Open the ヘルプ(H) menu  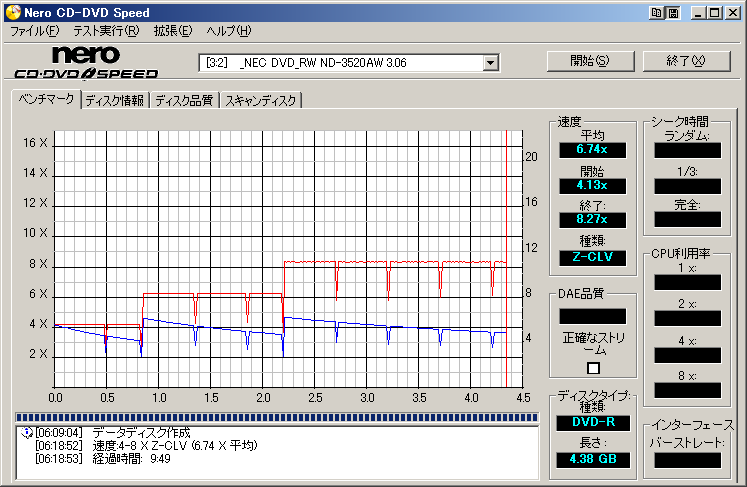pos(228,32)
